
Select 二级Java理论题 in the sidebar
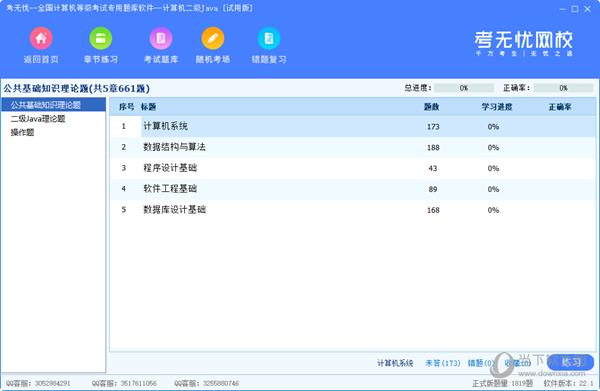tap(38, 119)
